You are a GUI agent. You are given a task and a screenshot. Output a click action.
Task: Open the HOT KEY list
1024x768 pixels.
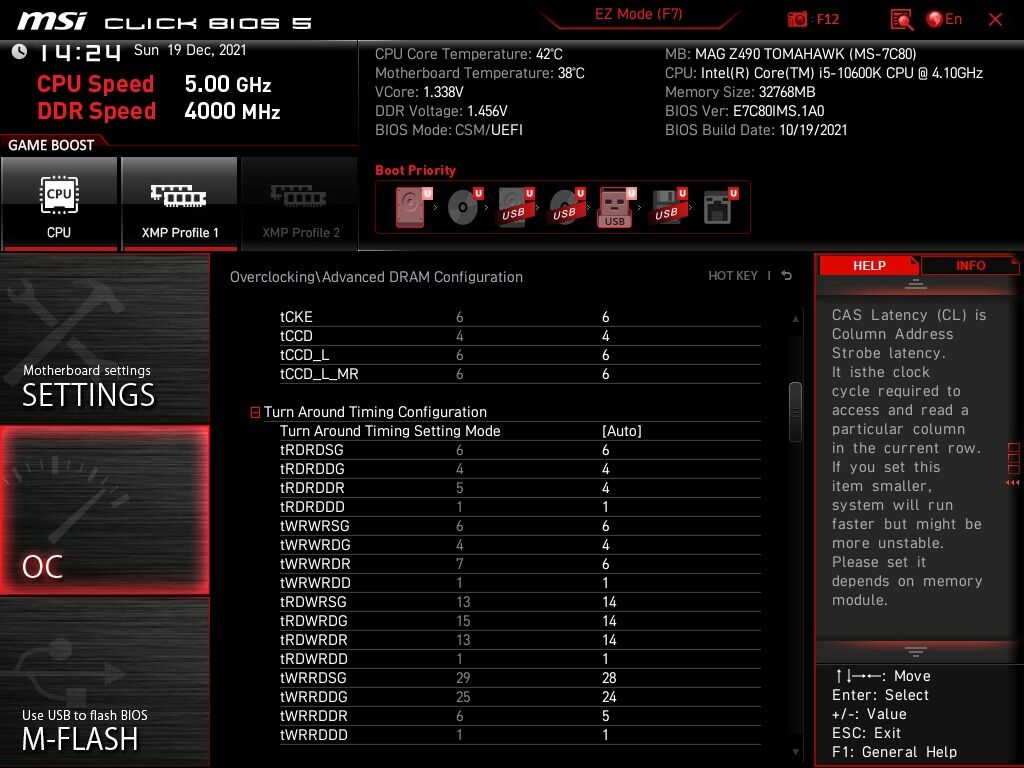tap(733, 276)
